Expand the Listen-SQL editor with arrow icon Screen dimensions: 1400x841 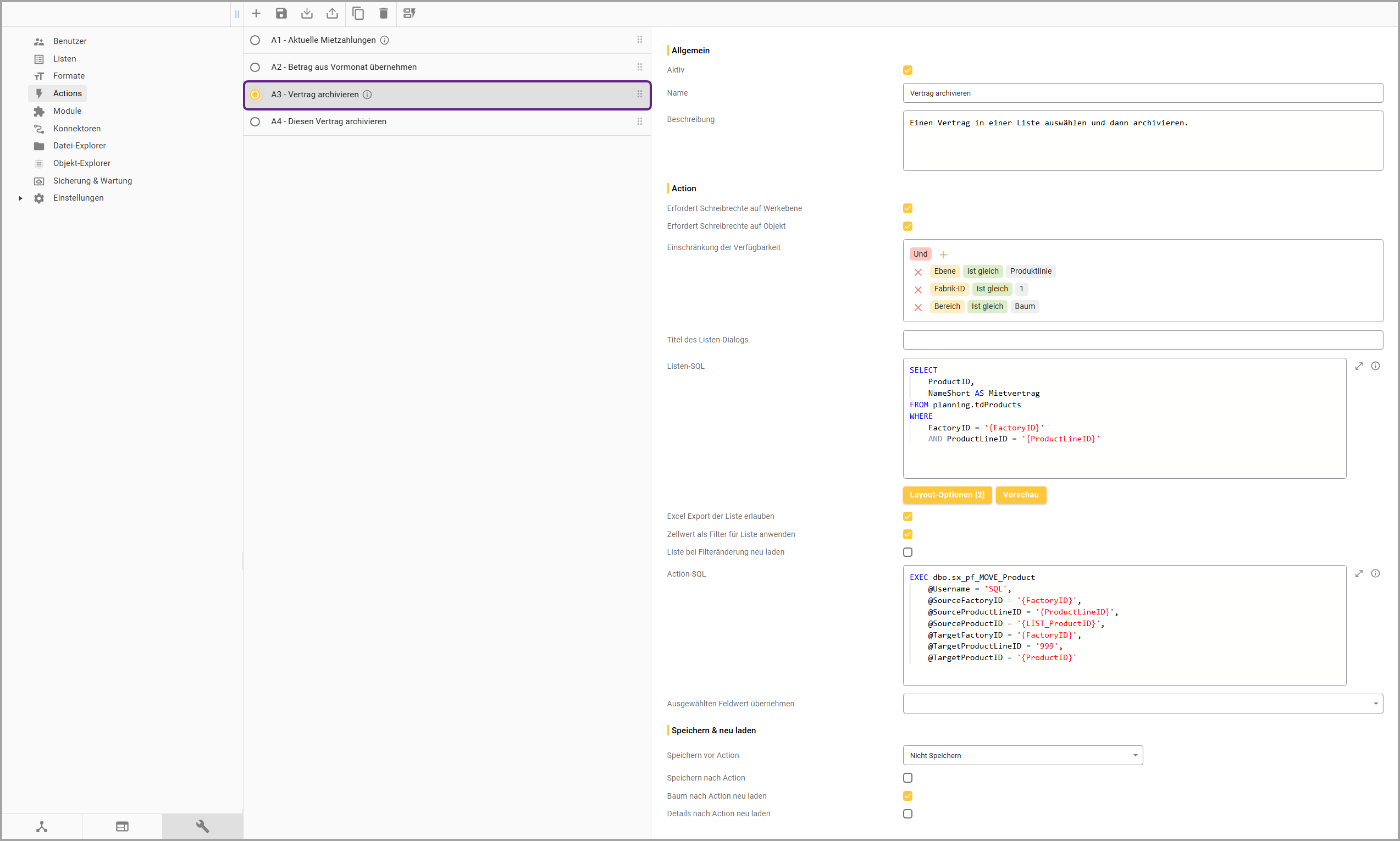click(x=1359, y=366)
